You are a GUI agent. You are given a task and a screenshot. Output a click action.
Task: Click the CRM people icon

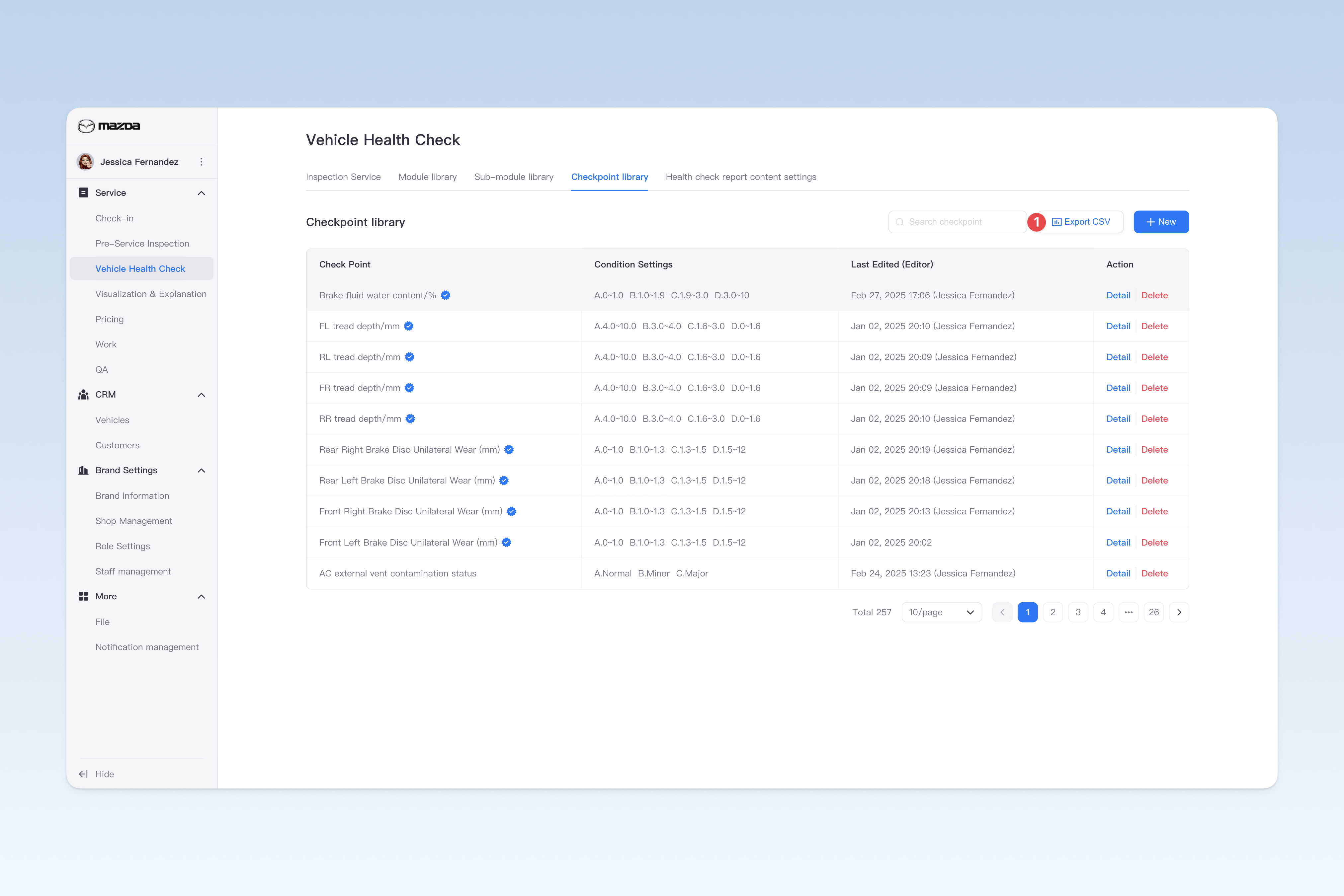[x=83, y=394]
